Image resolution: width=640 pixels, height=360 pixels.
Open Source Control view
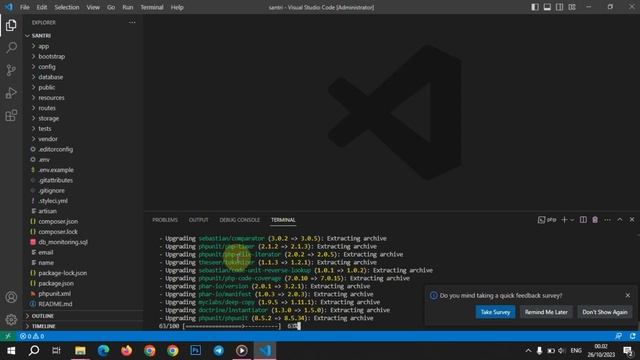click(11, 70)
